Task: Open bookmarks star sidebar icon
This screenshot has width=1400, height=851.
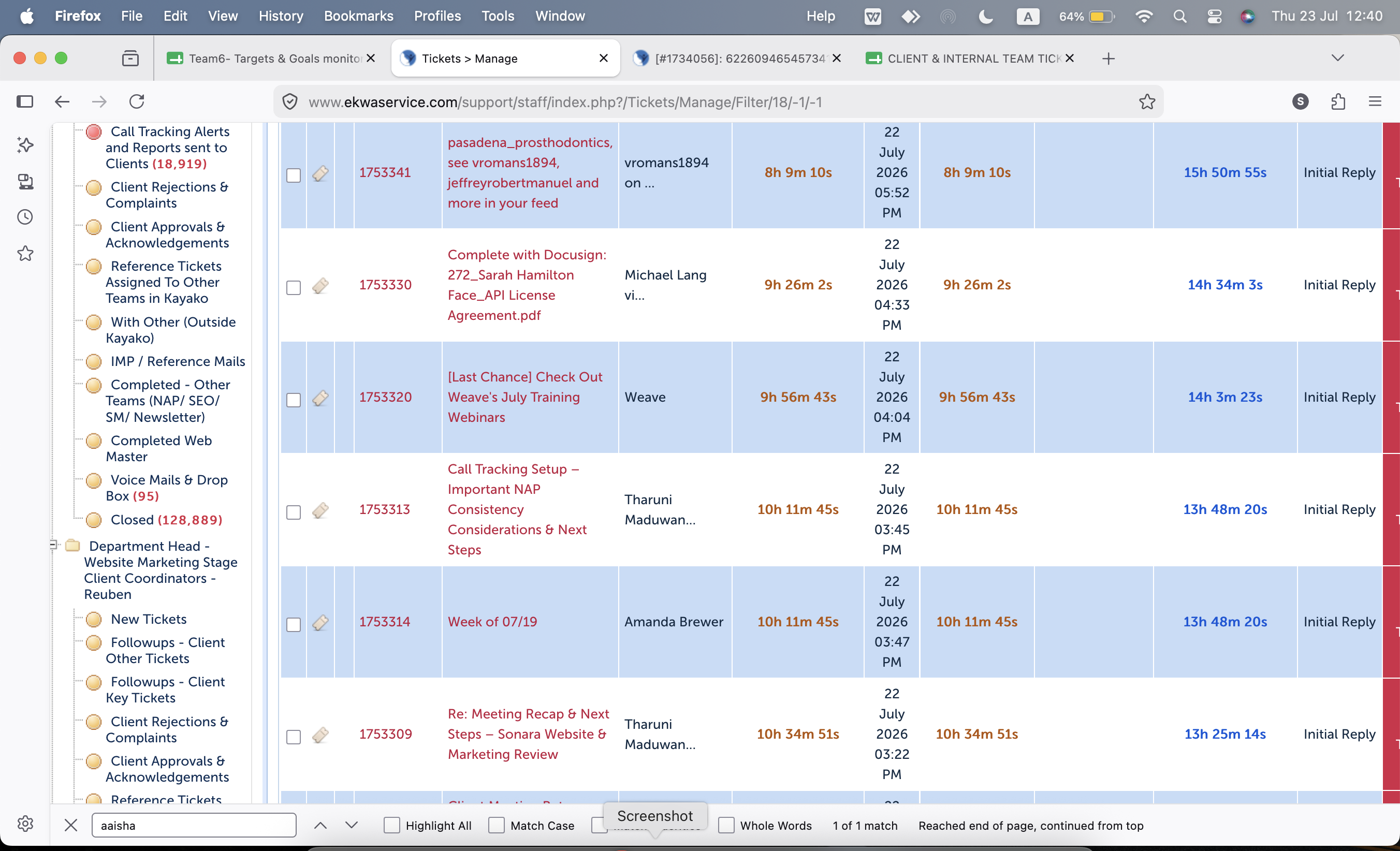Action: coord(25,253)
